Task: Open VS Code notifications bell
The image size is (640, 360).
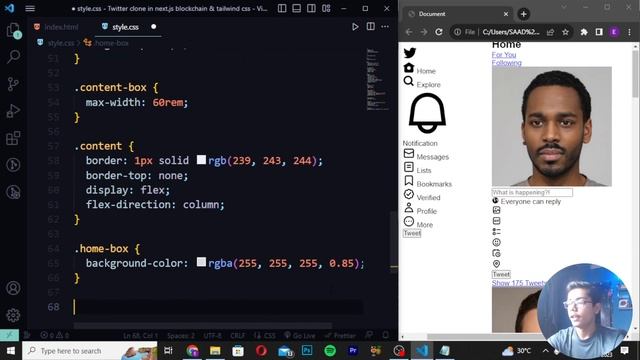Action: pyautogui.click(x=386, y=336)
